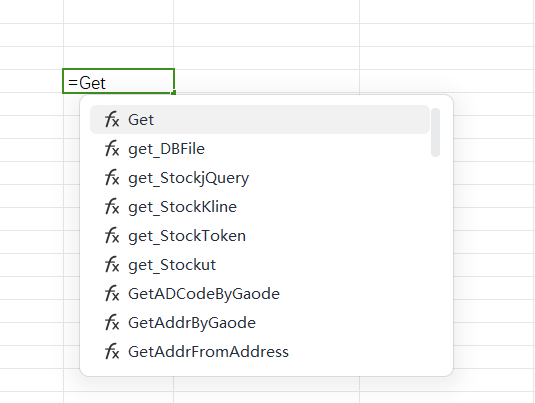Choose the get_StockToken function
Viewport: 535px width, 403px height.
260,235
